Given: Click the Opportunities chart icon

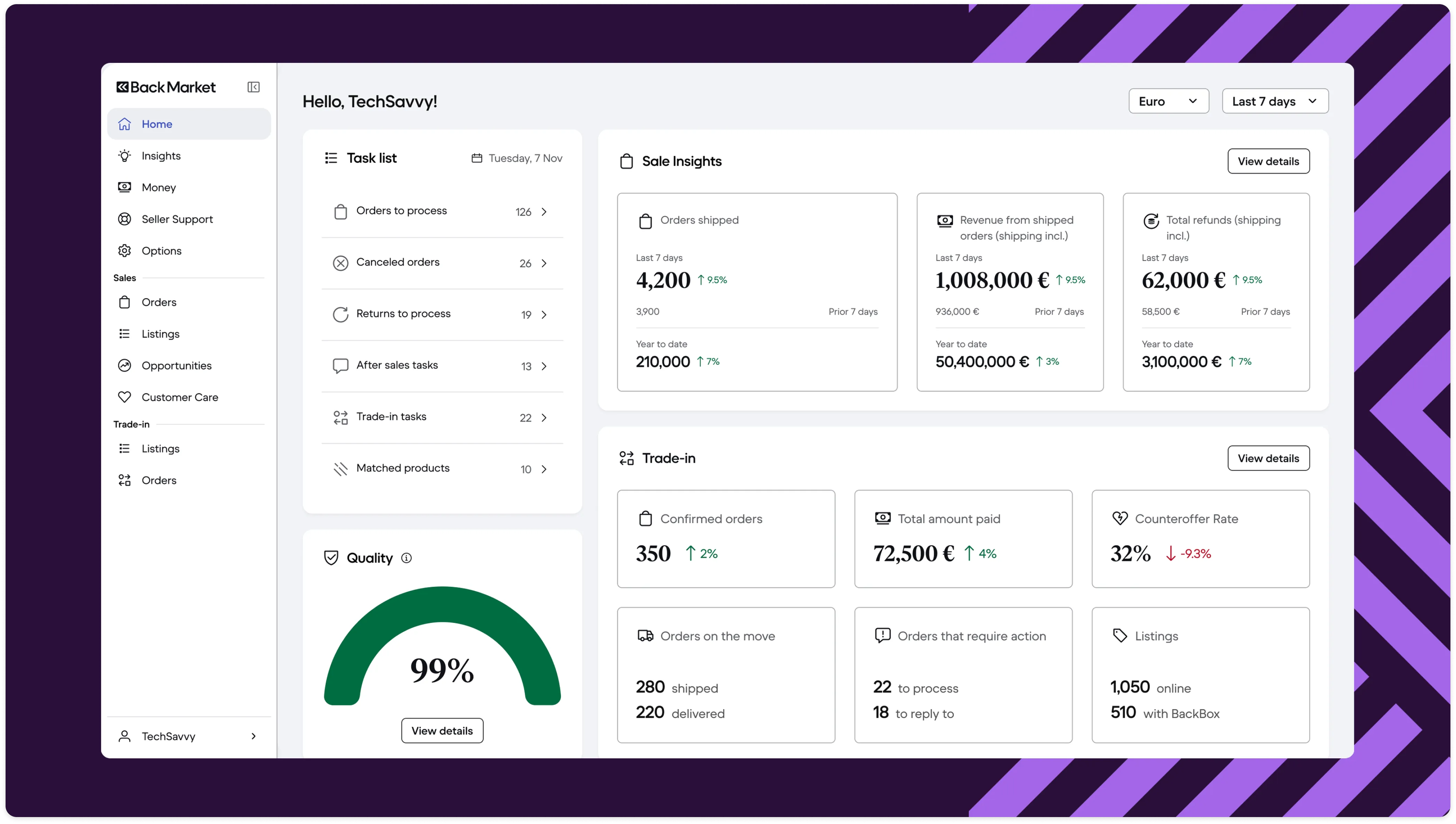Looking at the screenshot, I should 124,365.
